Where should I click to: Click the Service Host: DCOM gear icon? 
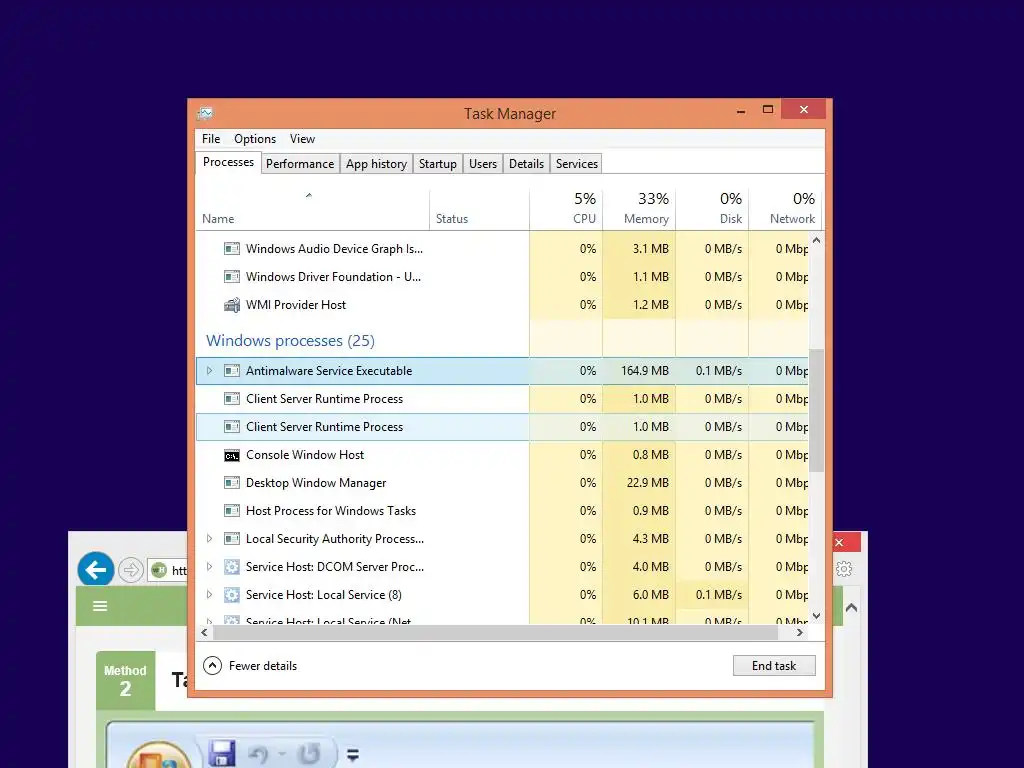(x=232, y=567)
